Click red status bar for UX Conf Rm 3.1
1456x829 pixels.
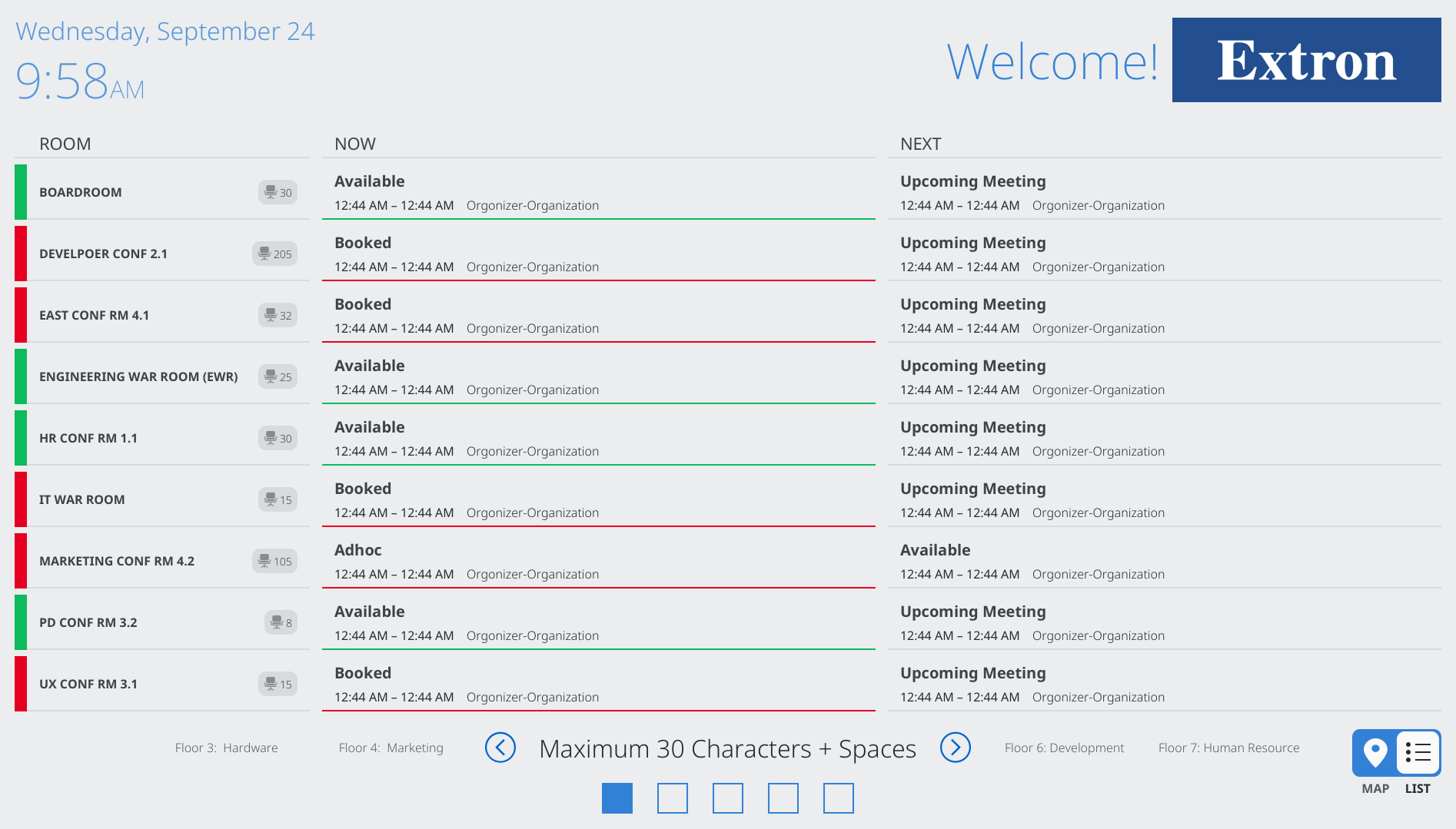click(x=21, y=684)
